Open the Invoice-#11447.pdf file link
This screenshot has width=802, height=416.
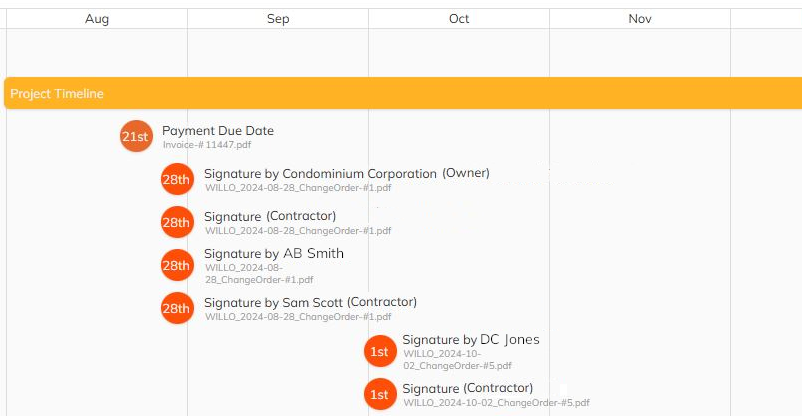(x=207, y=145)
